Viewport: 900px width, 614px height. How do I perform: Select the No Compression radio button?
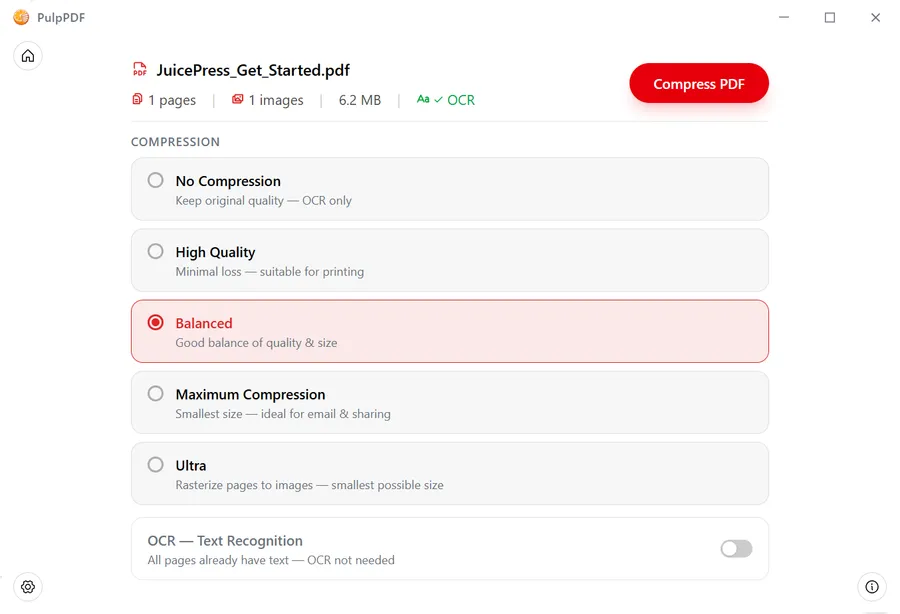point(156,181)
